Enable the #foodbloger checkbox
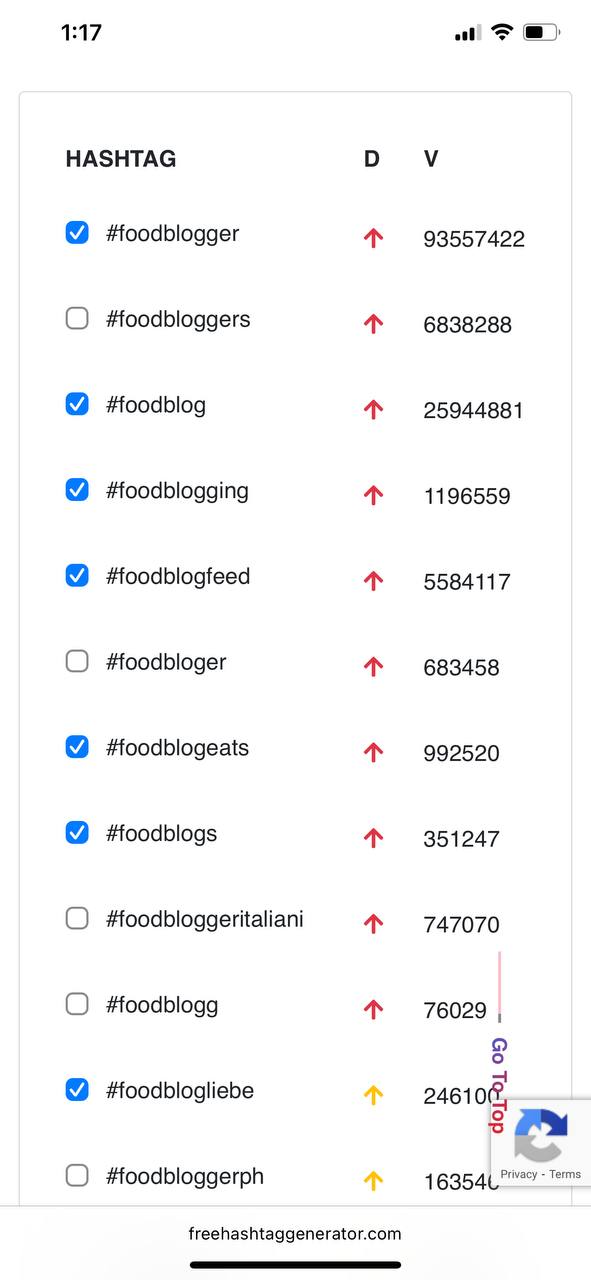Screen dimensions: 591x1280 pyautogui.click(x=77, y=661)
